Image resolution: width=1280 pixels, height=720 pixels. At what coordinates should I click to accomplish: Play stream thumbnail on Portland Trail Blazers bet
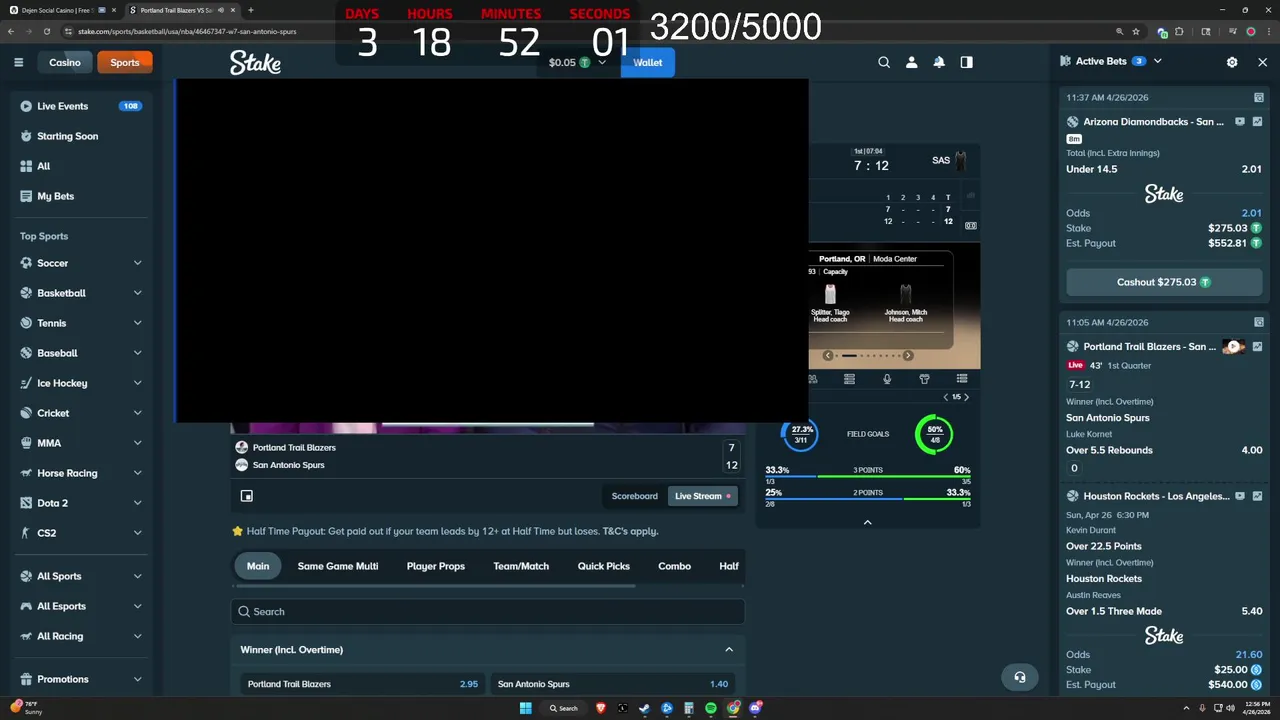coord(1234,347)
